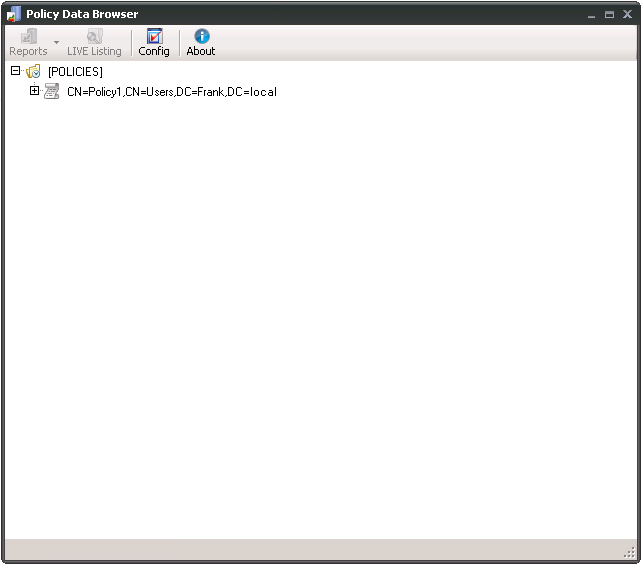Select the [POLICIES] folder icon
The width and height of the screenshot is (641, 565).
point(33,72)
